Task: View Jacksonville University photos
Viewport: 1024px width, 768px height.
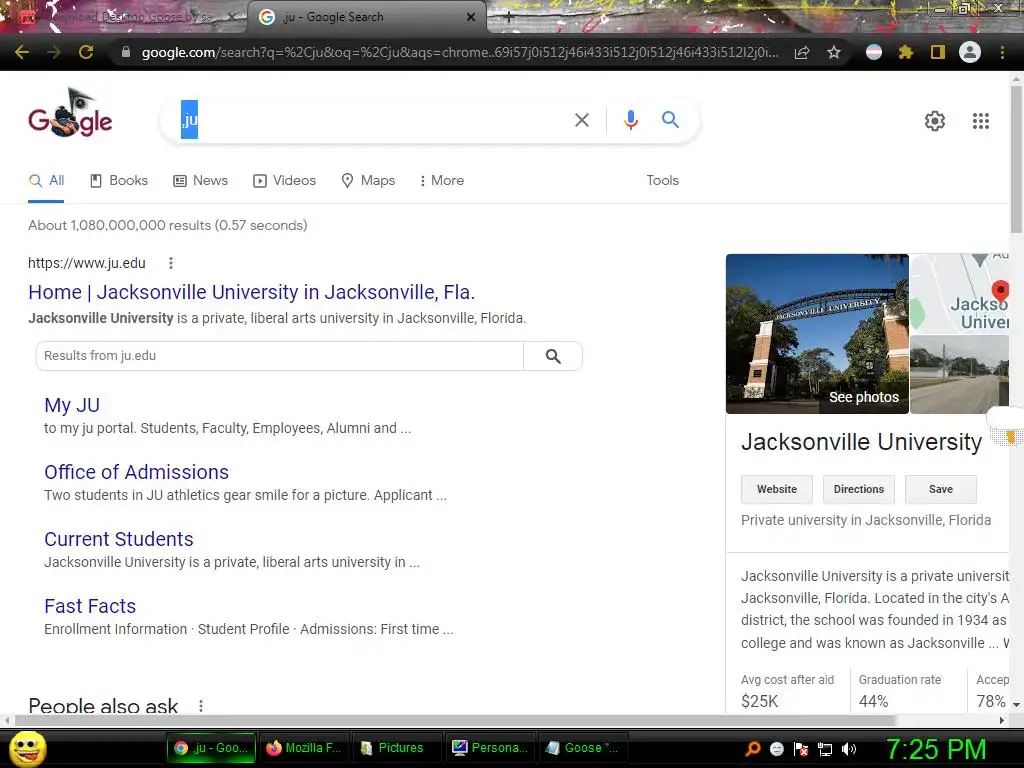Action: [817, 334]
